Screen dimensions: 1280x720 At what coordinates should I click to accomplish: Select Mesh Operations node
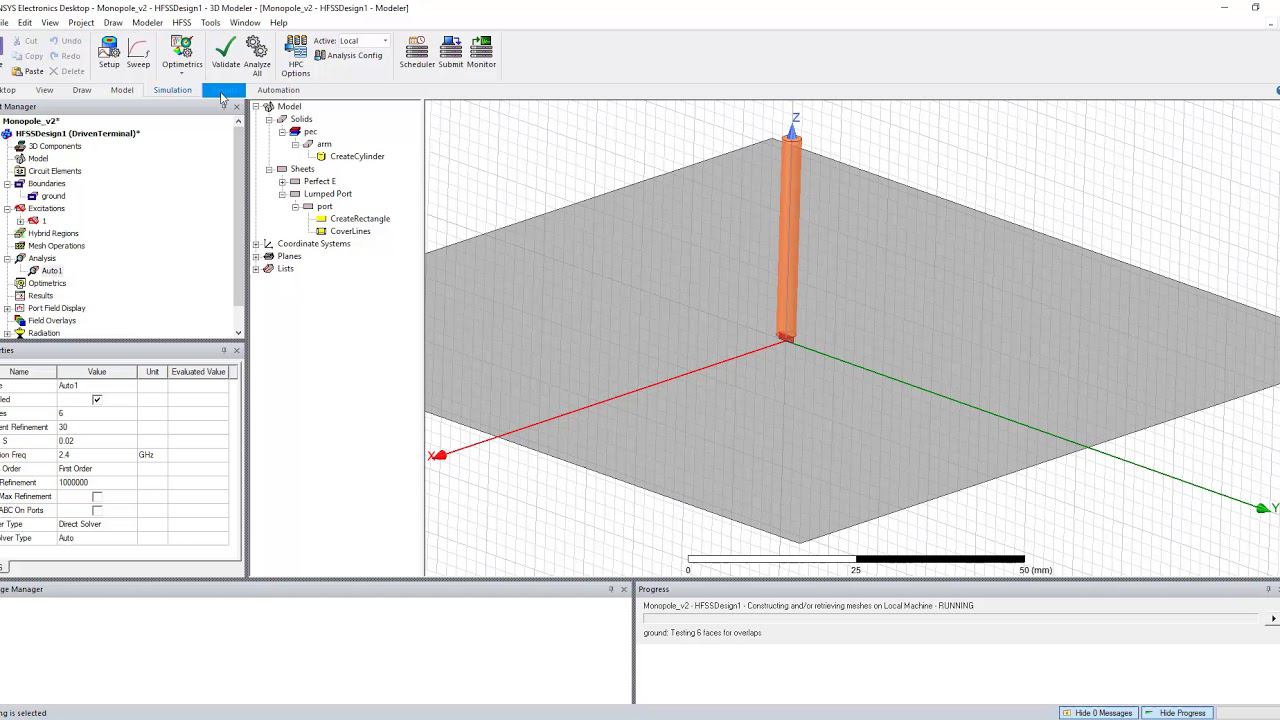[x=56, y=246]
